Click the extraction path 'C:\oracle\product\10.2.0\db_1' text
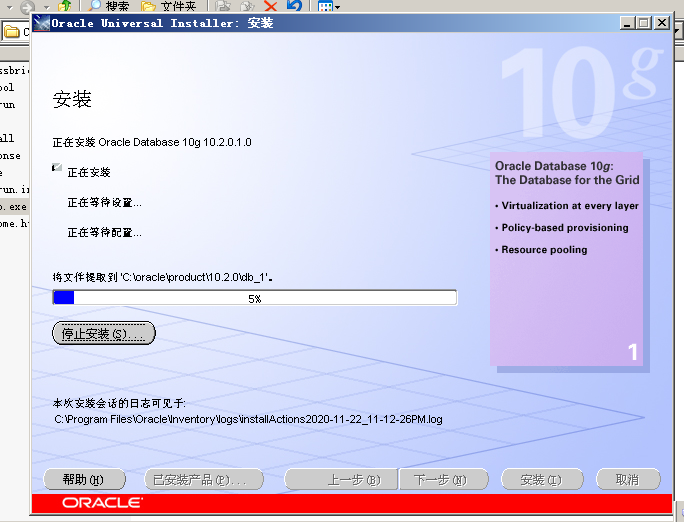This screenshot has height=522, width=684. point(194,277)
